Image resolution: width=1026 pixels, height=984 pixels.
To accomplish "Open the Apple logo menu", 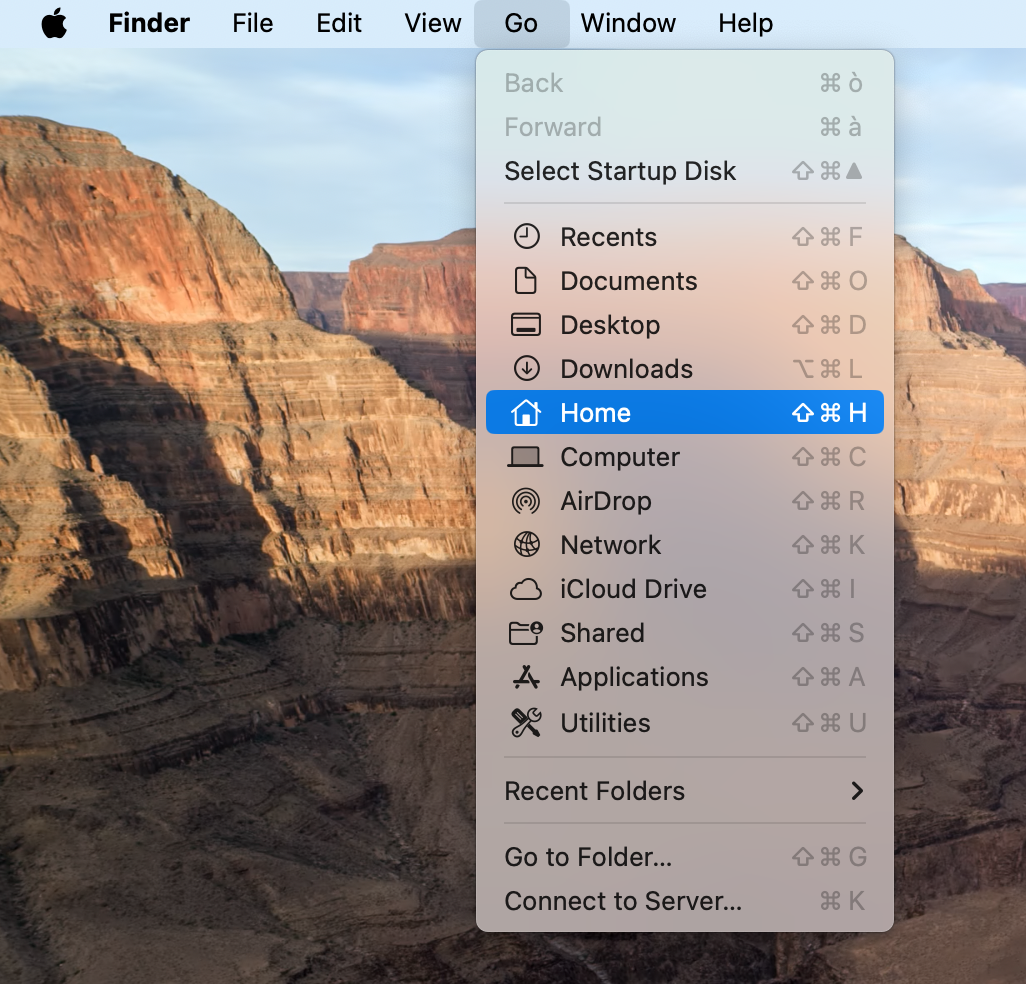I will click(54, 24).
